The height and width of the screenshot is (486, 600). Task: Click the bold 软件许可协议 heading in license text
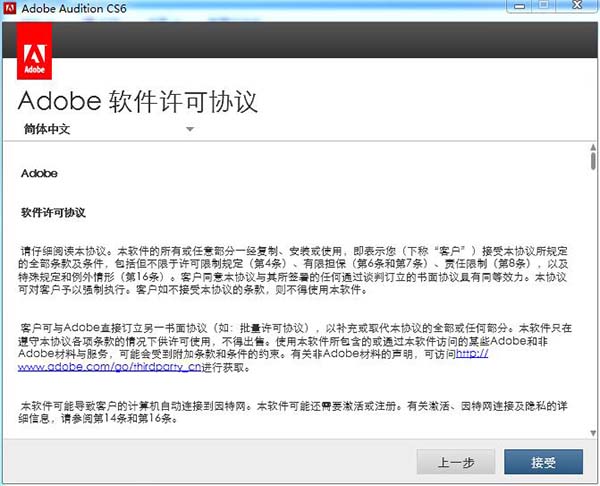pyautogui.click(x=53, y=213)
